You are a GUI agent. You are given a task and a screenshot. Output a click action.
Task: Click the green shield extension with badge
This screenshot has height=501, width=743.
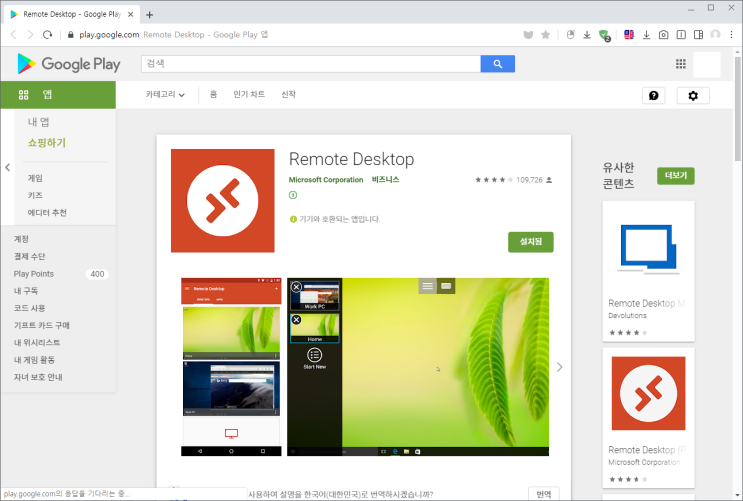(x=604, y=35)
